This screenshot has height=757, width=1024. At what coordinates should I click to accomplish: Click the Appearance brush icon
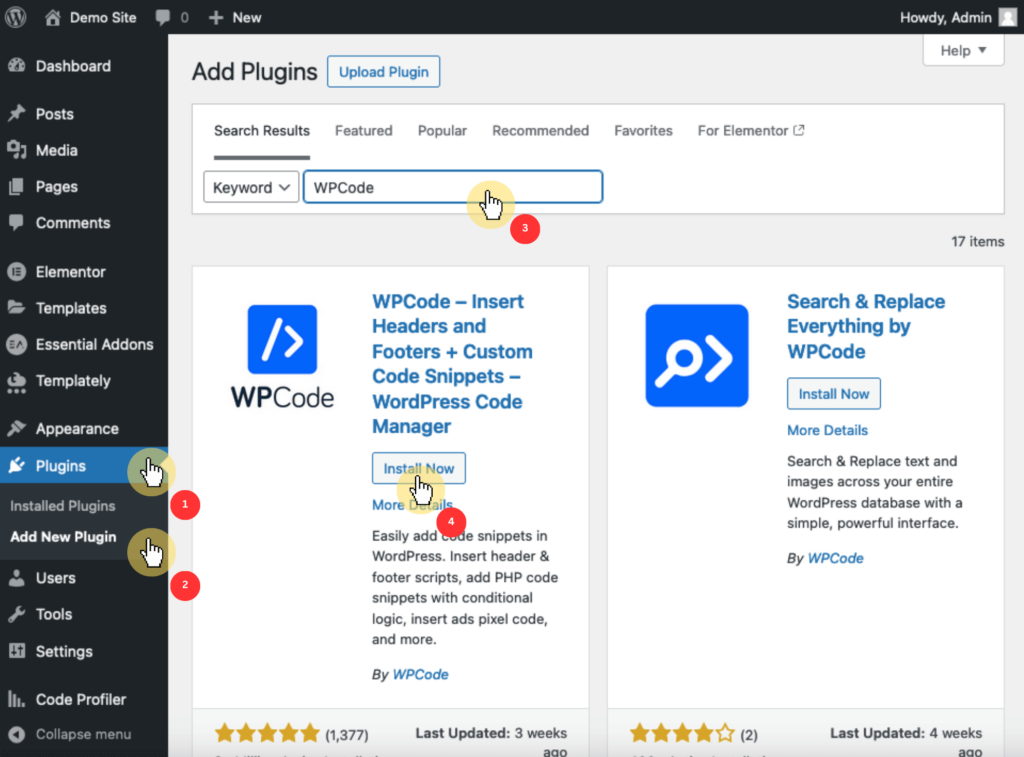pos(17,428)
